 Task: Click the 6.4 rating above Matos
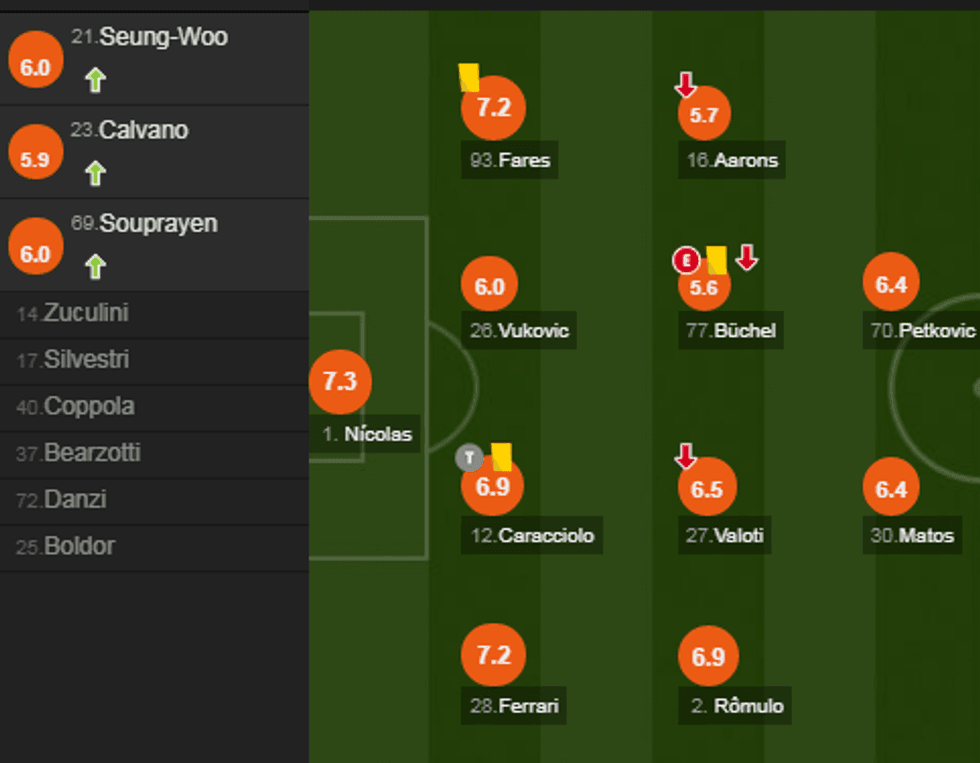[891, 489]
